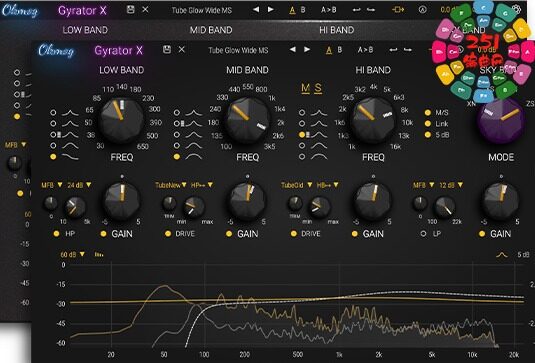Image resolution: width=535 pixels, height=363 pixels.
Task: Select the third shape option for hi band
Action: [x=302, y=134]
